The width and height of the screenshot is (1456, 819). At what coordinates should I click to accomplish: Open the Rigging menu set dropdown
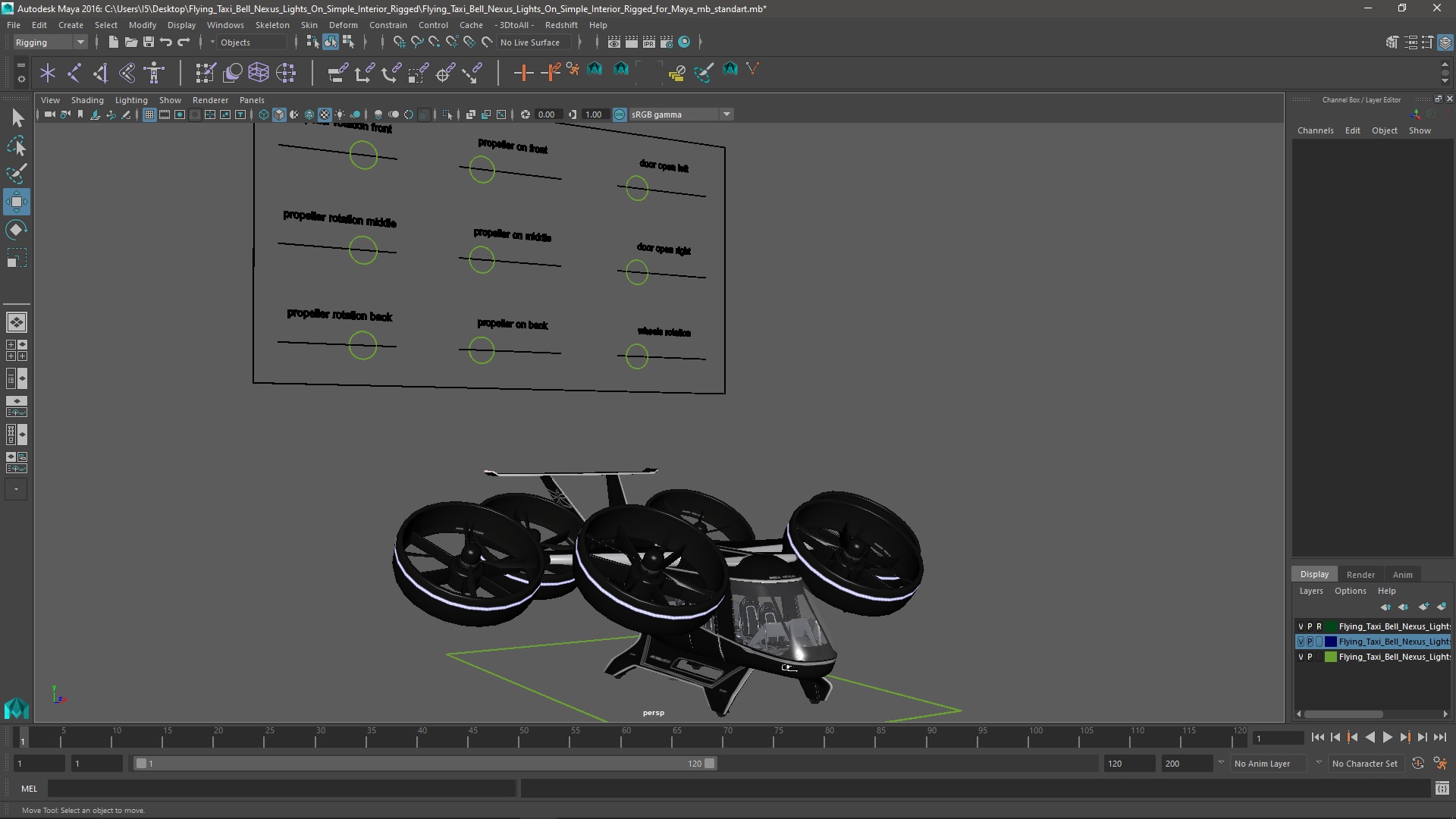[x=50, y=42]
